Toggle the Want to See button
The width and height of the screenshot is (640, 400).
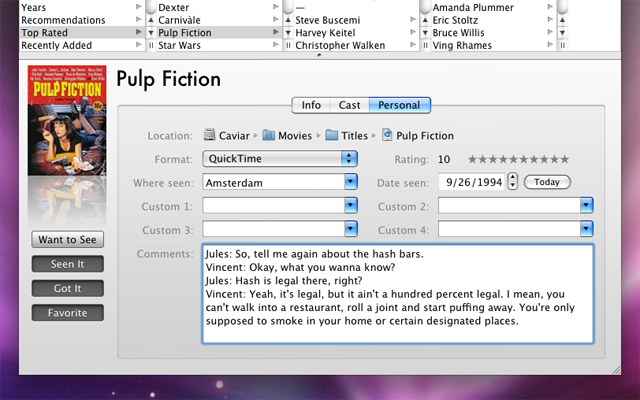point(67,240)
